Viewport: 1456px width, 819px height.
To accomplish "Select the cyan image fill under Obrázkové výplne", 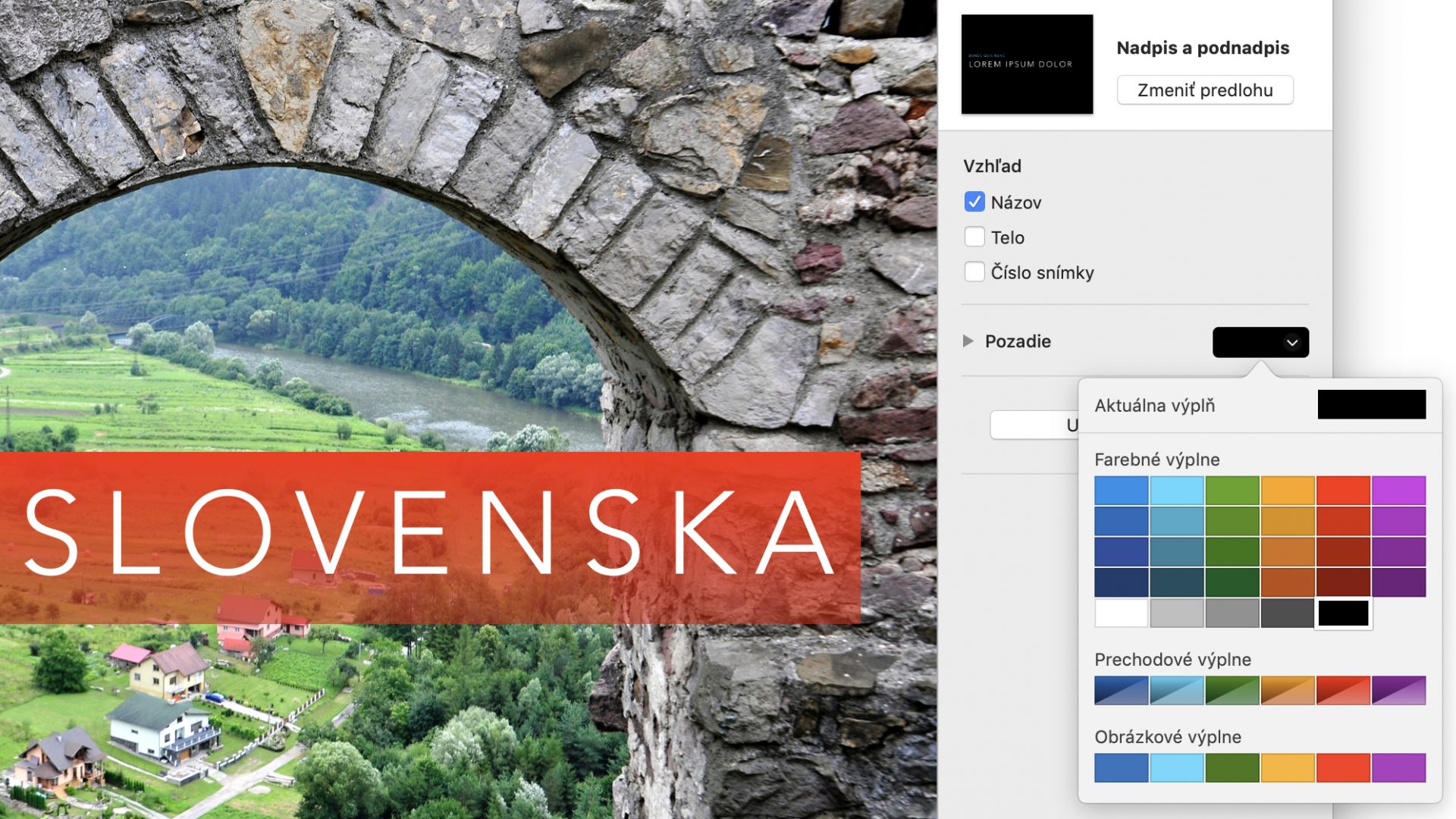I will tap(1176, 767).
